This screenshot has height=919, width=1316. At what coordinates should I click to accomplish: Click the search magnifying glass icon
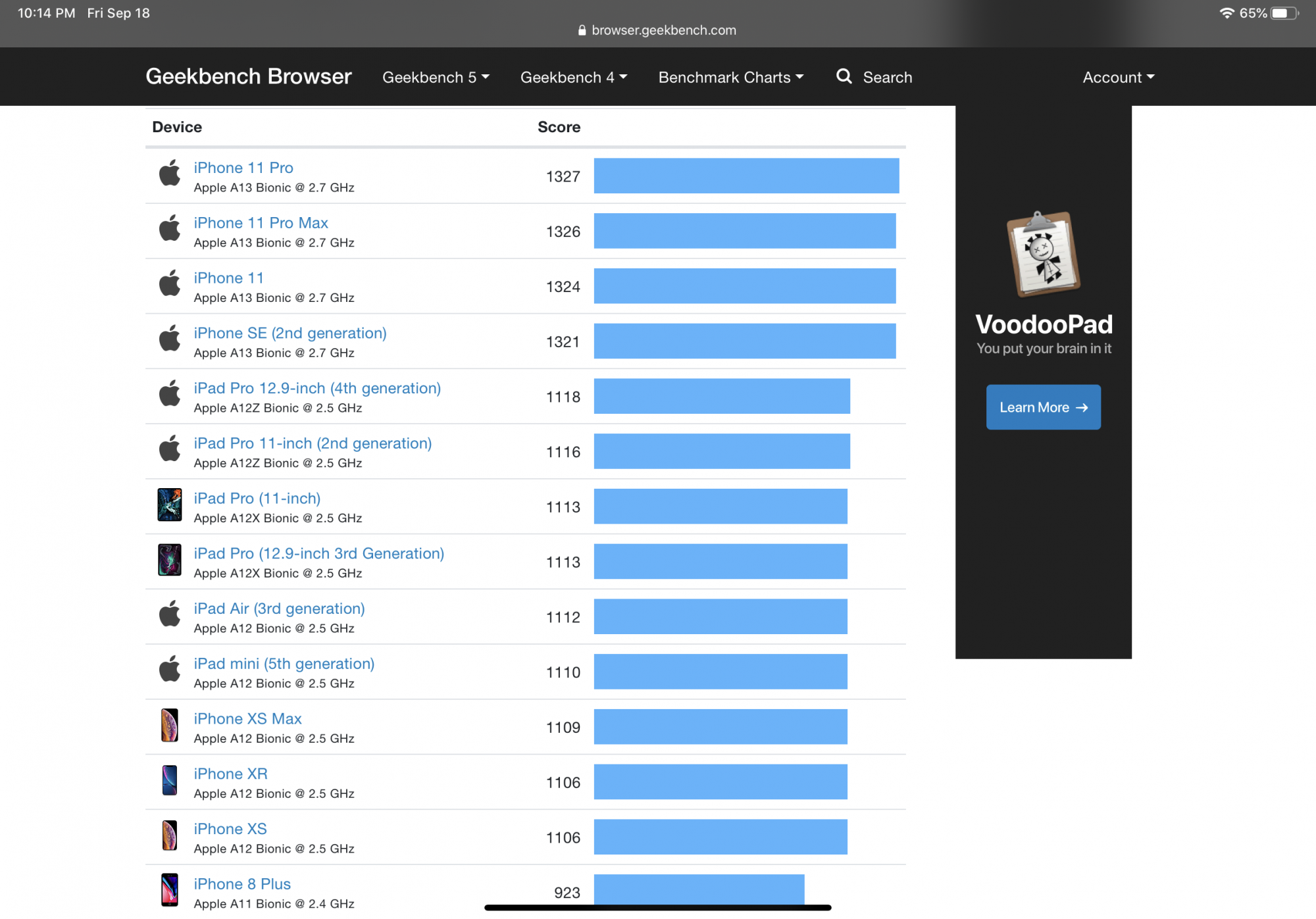coord(844,76)
